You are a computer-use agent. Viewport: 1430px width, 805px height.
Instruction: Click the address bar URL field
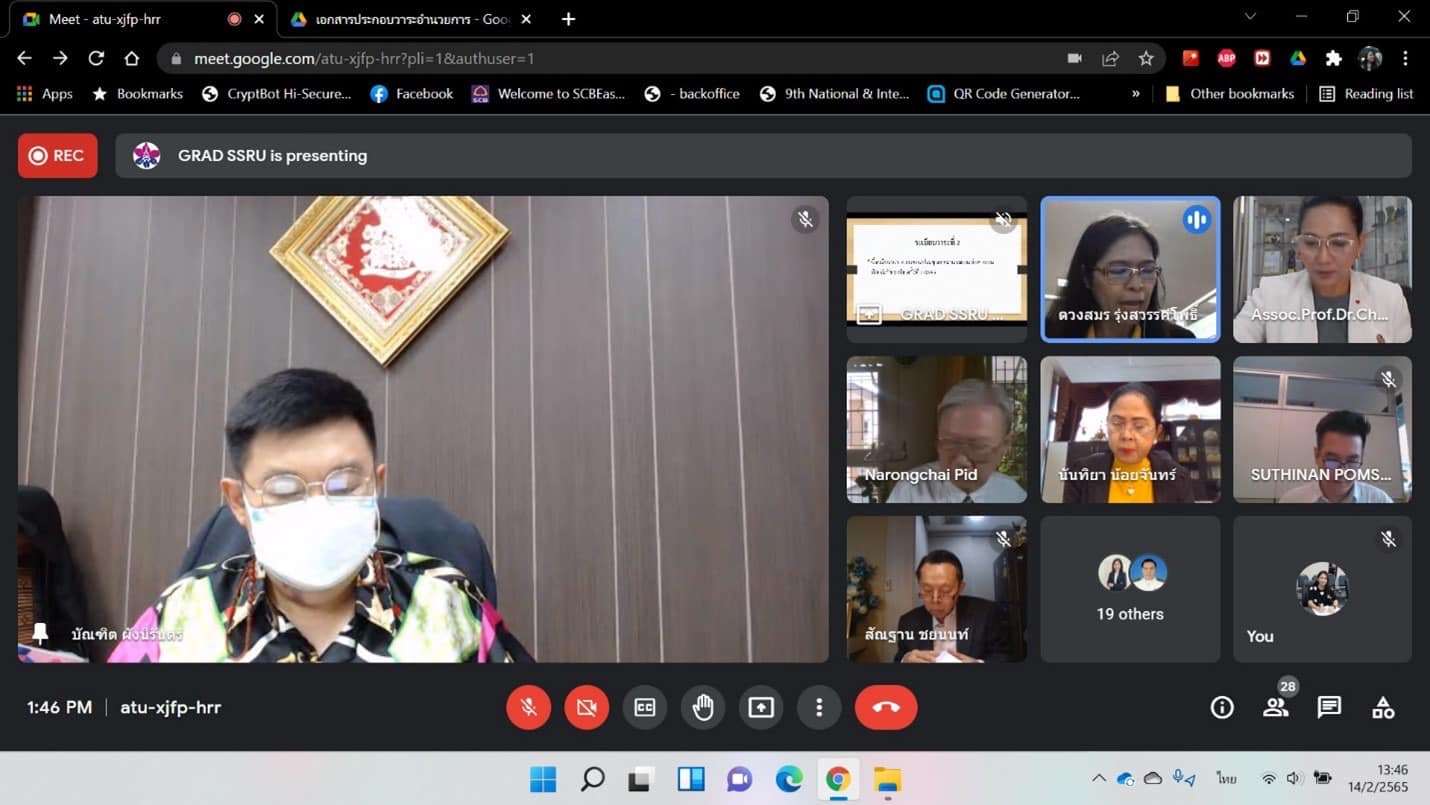click(x=600, y=59)
